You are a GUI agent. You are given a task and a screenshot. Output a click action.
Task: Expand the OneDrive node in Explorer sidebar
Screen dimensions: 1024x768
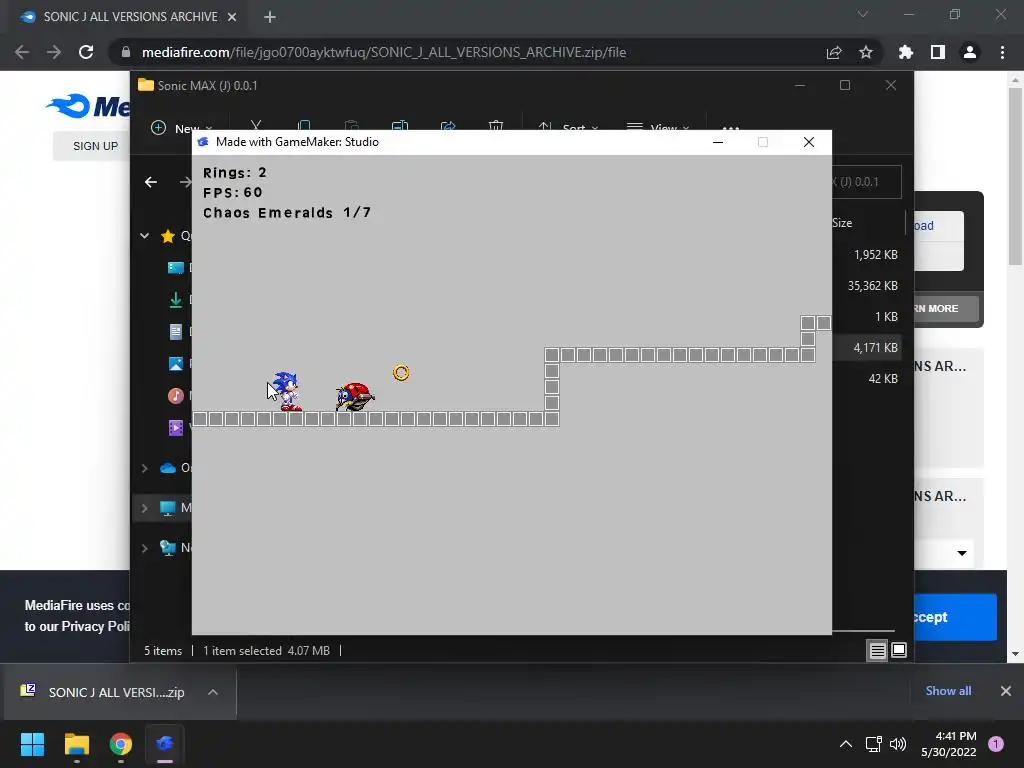pos(144,468)
